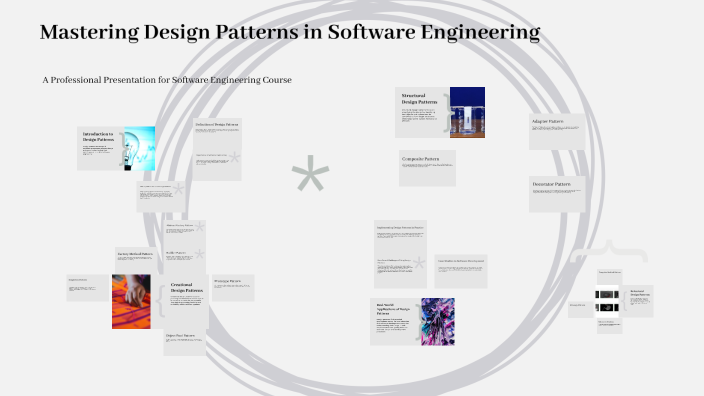Click the main title Mastering Design Patterns
704x396 pixels.
[x=290, y=32]
